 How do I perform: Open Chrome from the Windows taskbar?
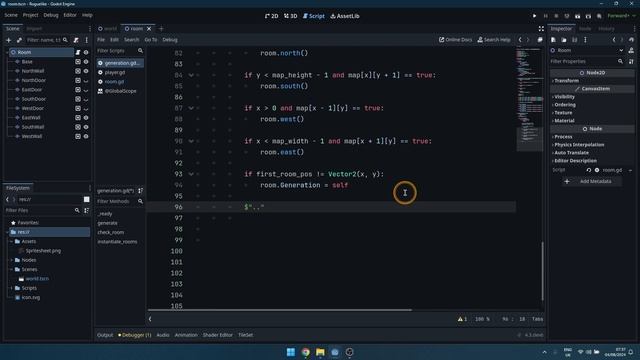(305, 352)
